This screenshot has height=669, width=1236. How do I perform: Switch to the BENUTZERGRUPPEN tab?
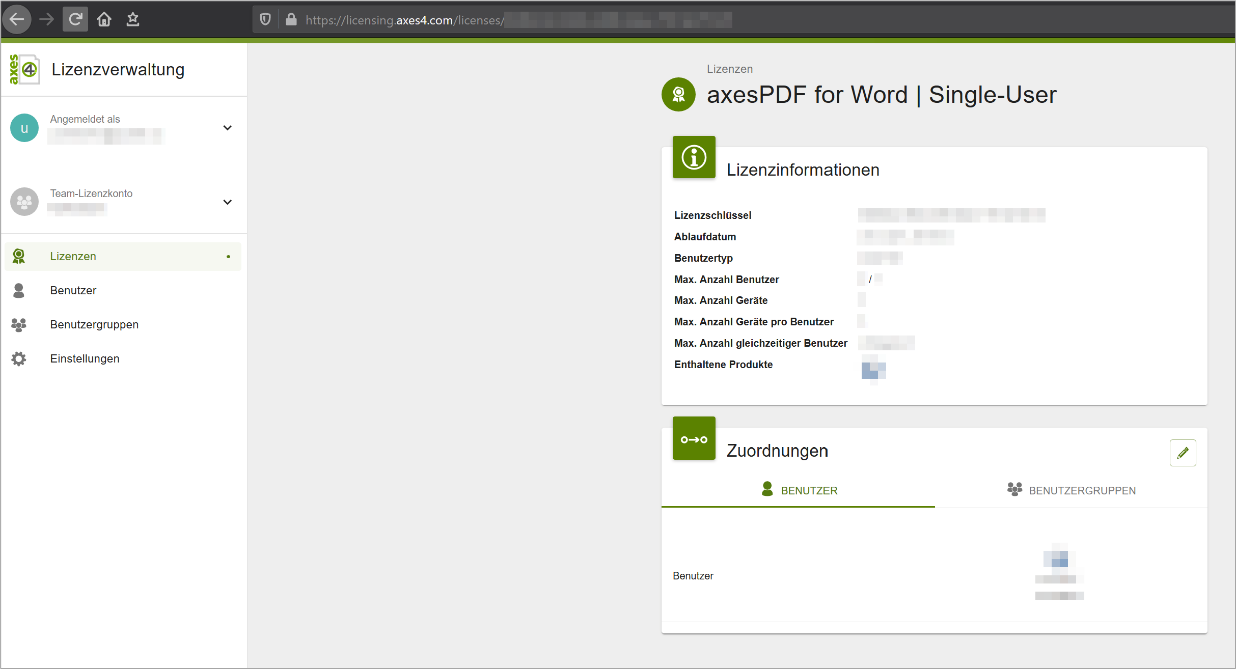coord(1071,490)
